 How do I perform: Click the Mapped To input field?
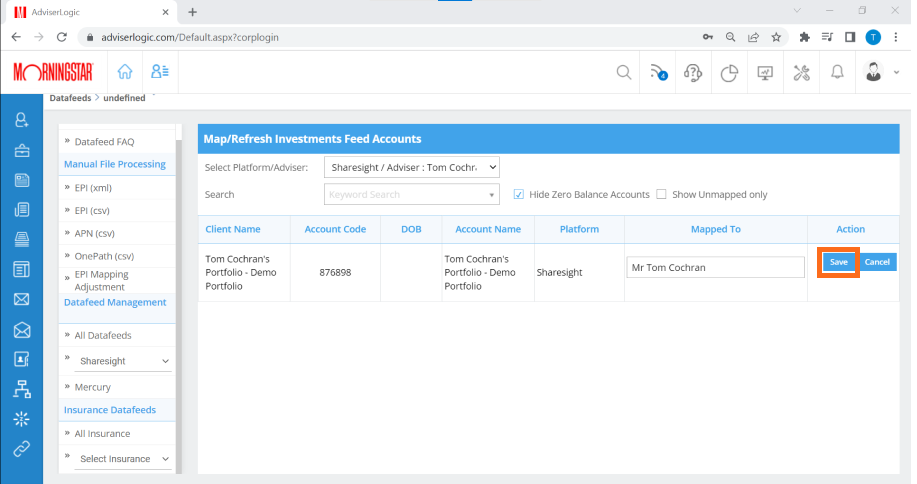point(715,267)
